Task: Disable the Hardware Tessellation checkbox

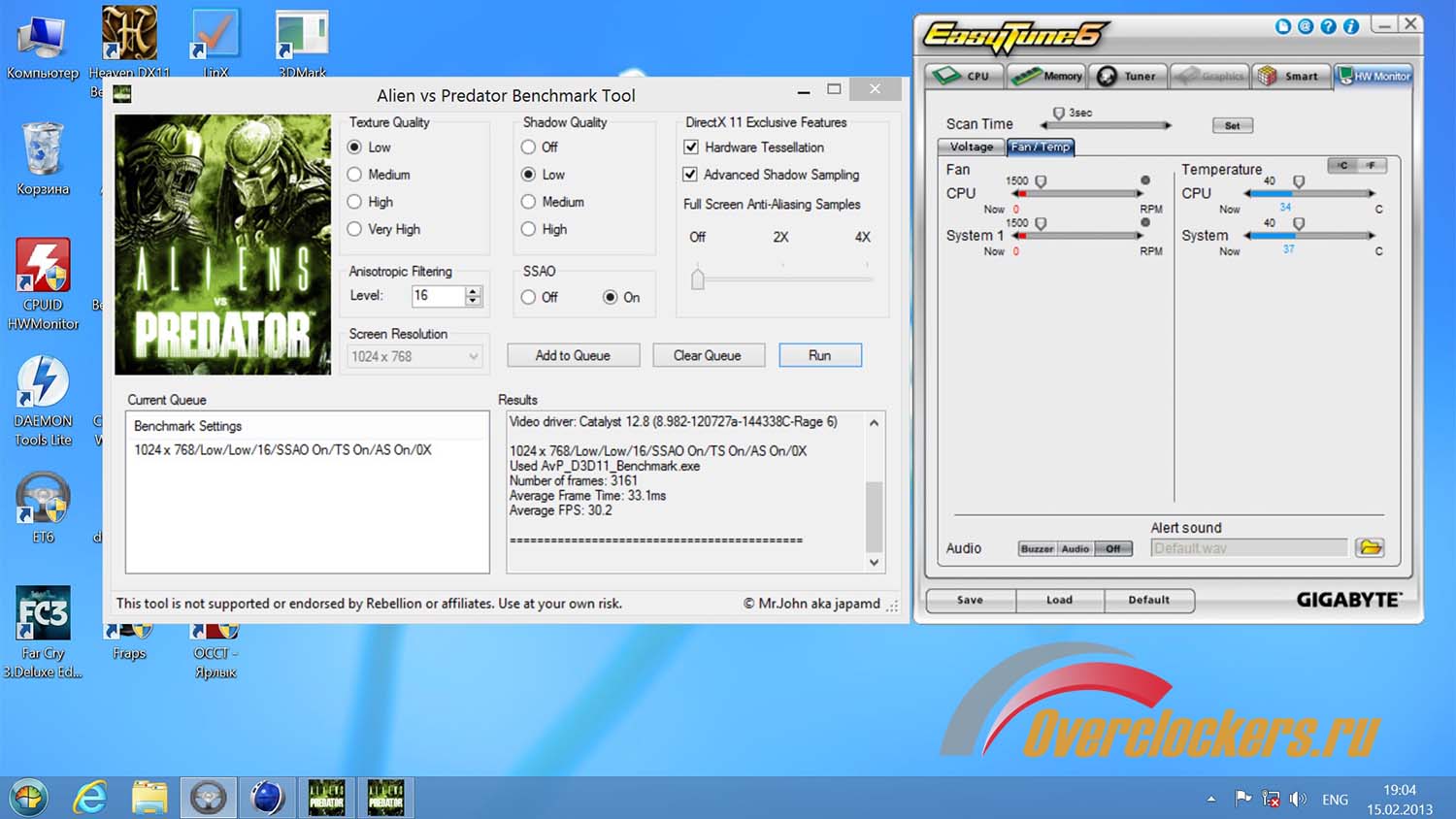Action: [x=691, y=147]
